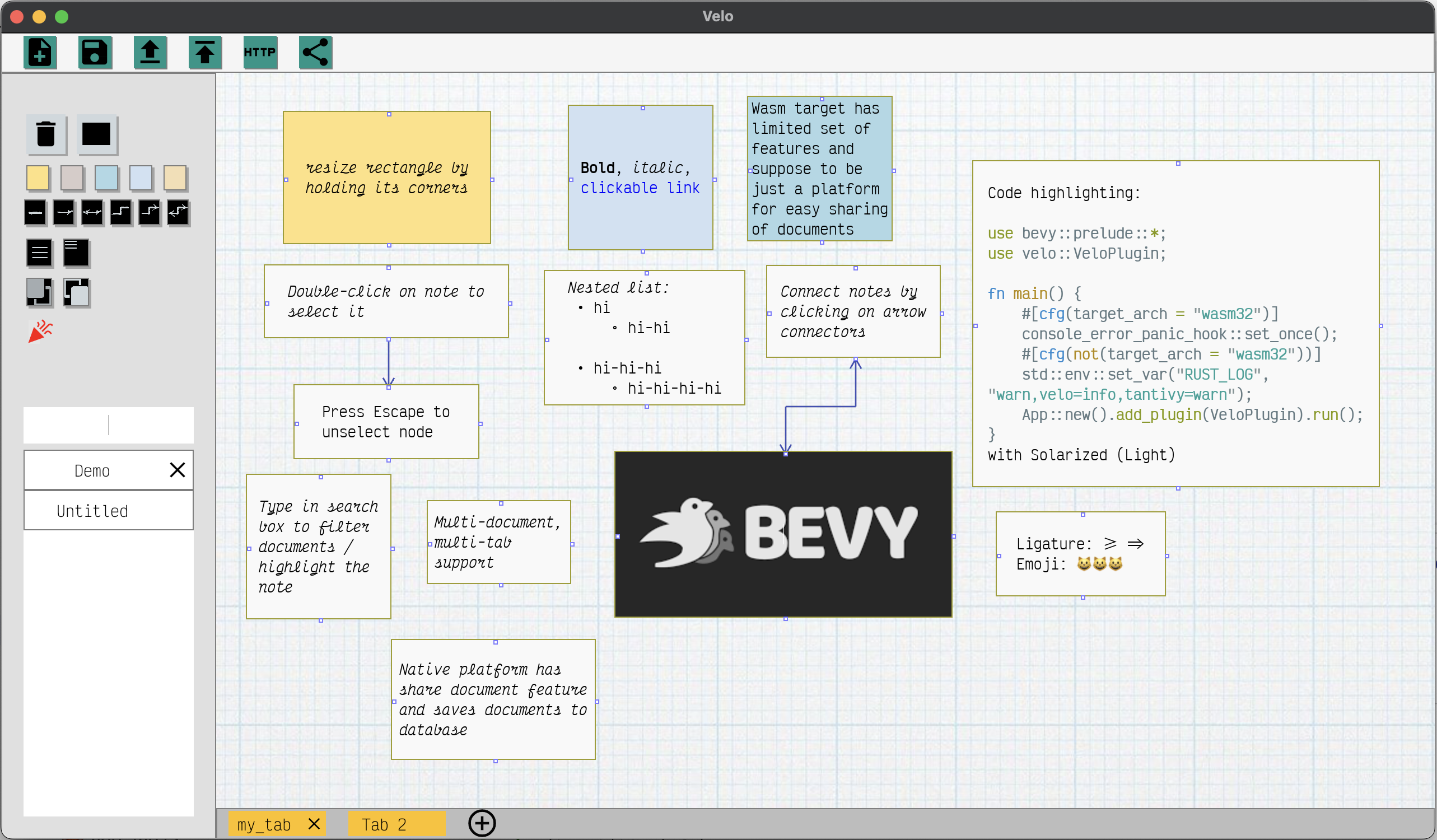
Task: Pick the pale lavender-blue note color
Action: pos(140,178)
